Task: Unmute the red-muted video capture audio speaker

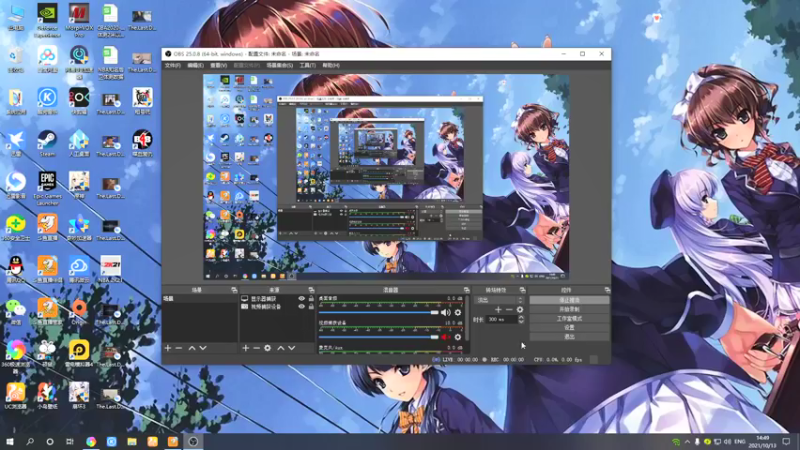Action: click(445, 337)
